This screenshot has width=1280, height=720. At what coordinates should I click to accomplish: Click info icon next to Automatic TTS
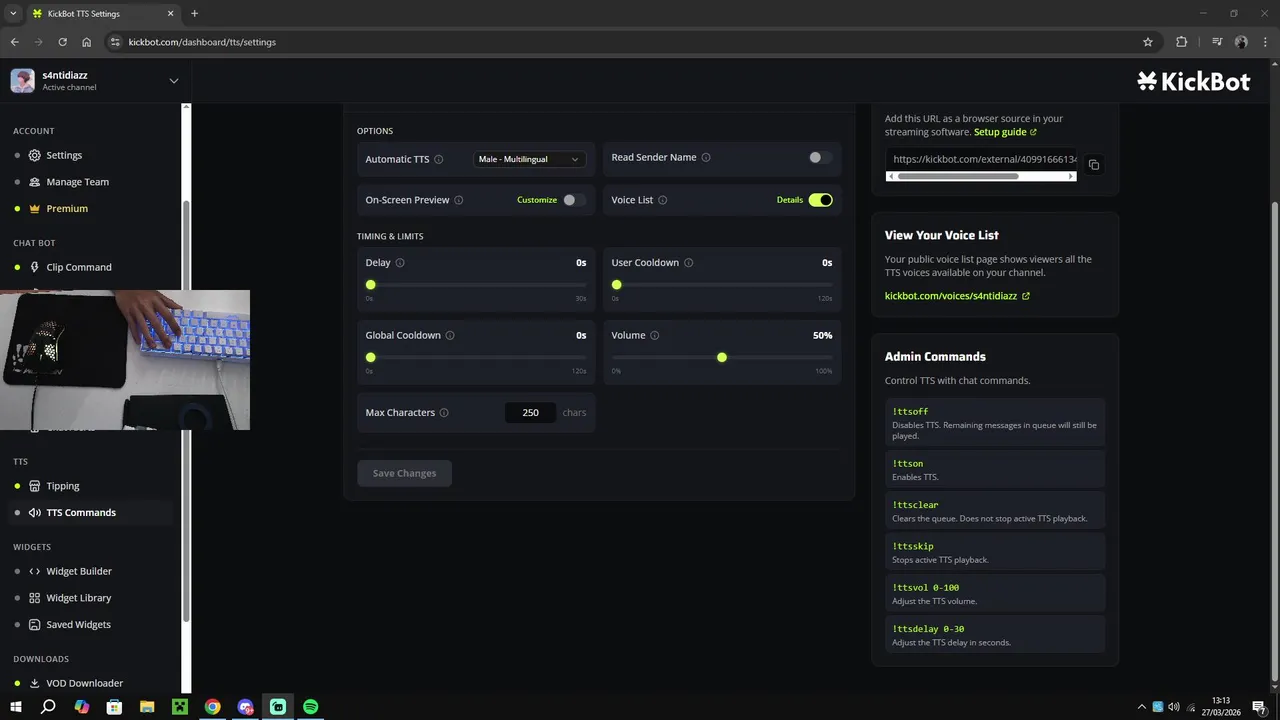click(439, 159)
